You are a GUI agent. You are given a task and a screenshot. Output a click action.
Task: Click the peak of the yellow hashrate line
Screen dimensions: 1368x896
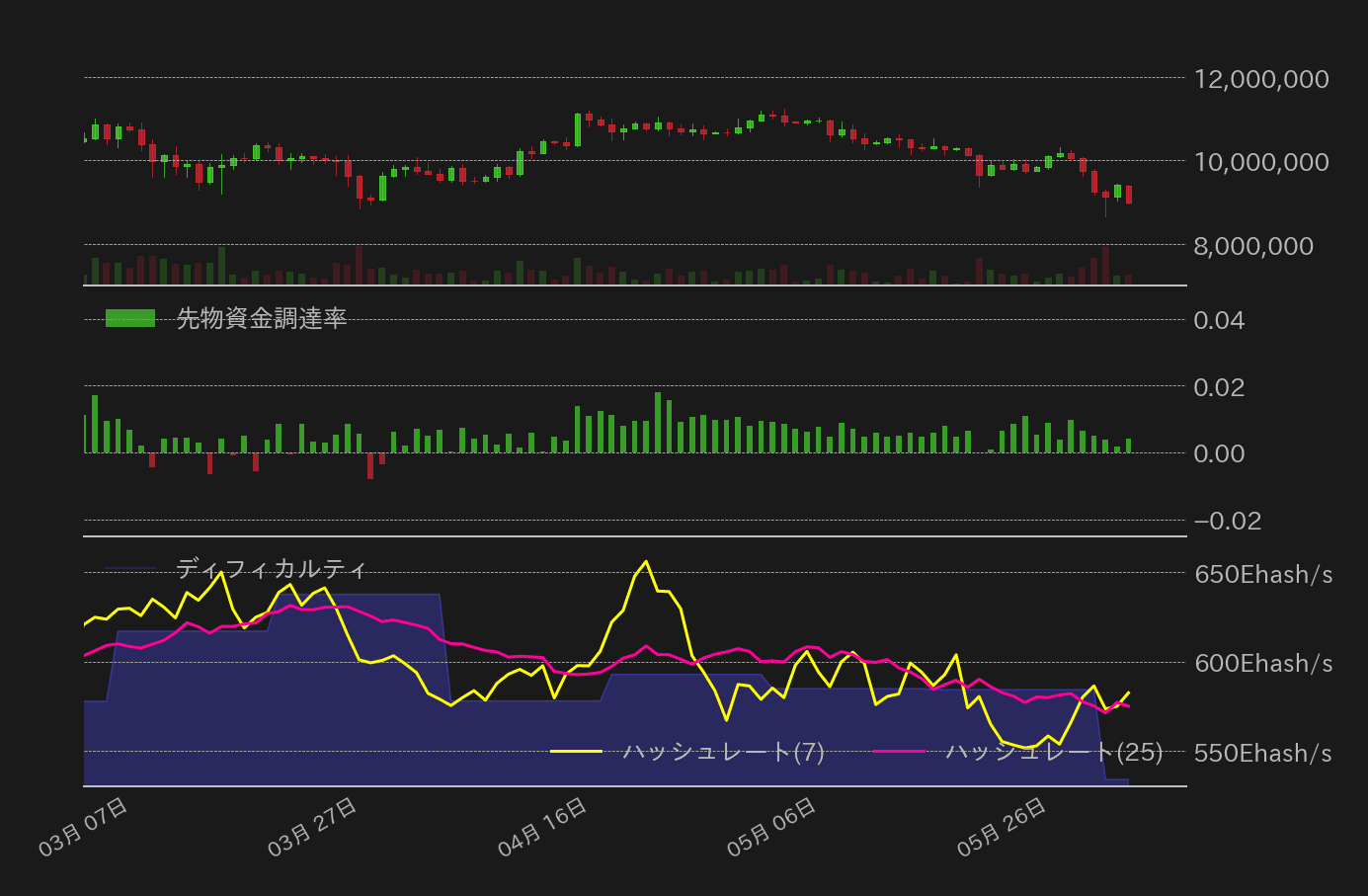pos(645,559)
